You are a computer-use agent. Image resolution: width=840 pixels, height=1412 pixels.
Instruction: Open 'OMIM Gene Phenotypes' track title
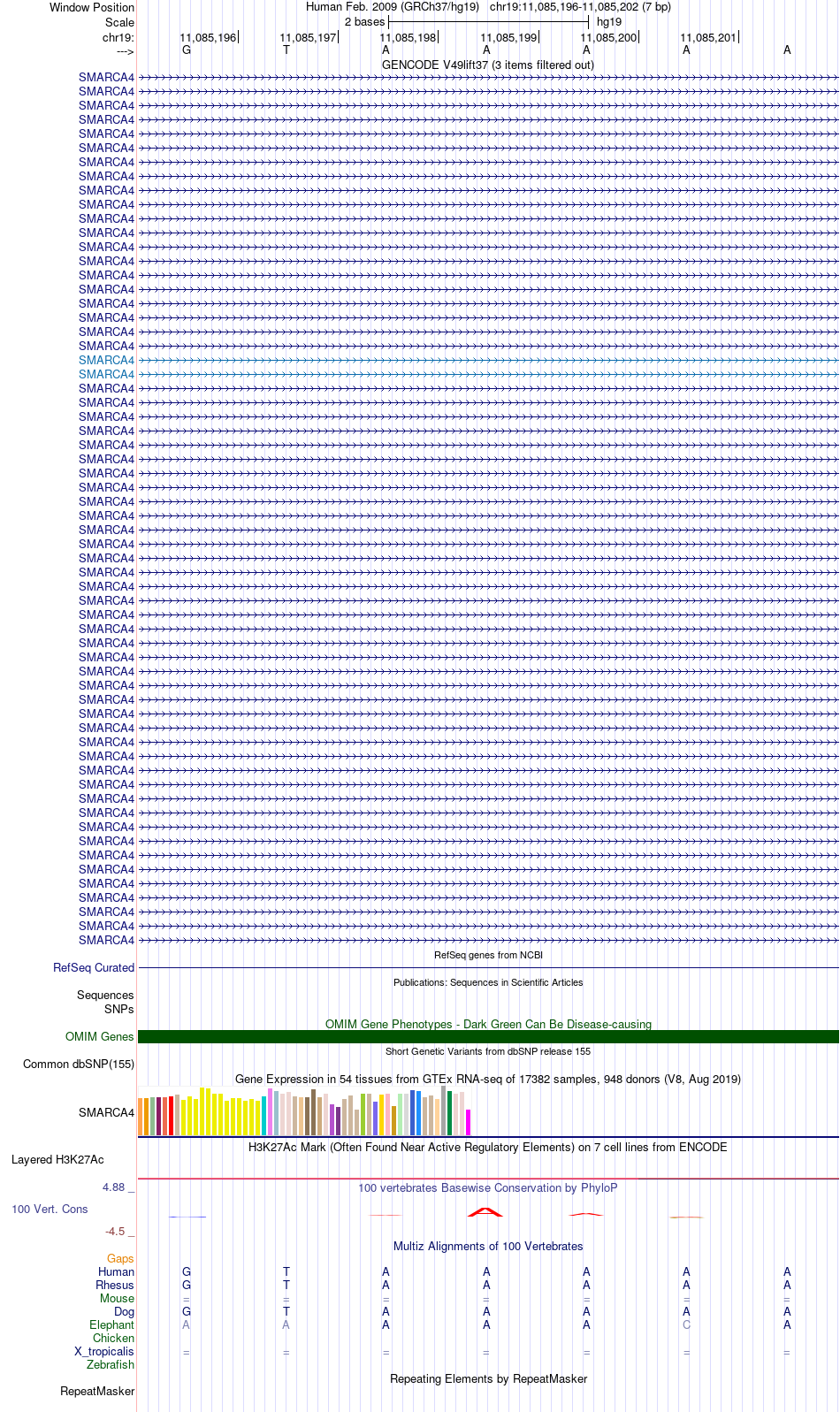[488, 1024]
